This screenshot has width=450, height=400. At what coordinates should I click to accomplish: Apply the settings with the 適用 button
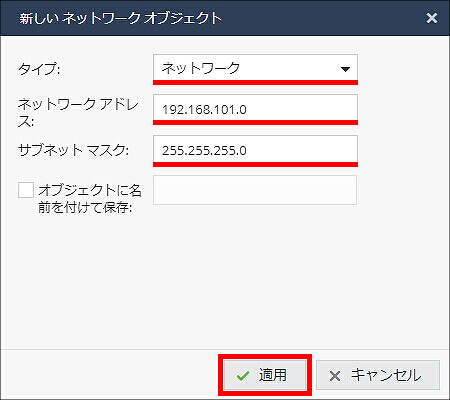click(x=265, y=375)
